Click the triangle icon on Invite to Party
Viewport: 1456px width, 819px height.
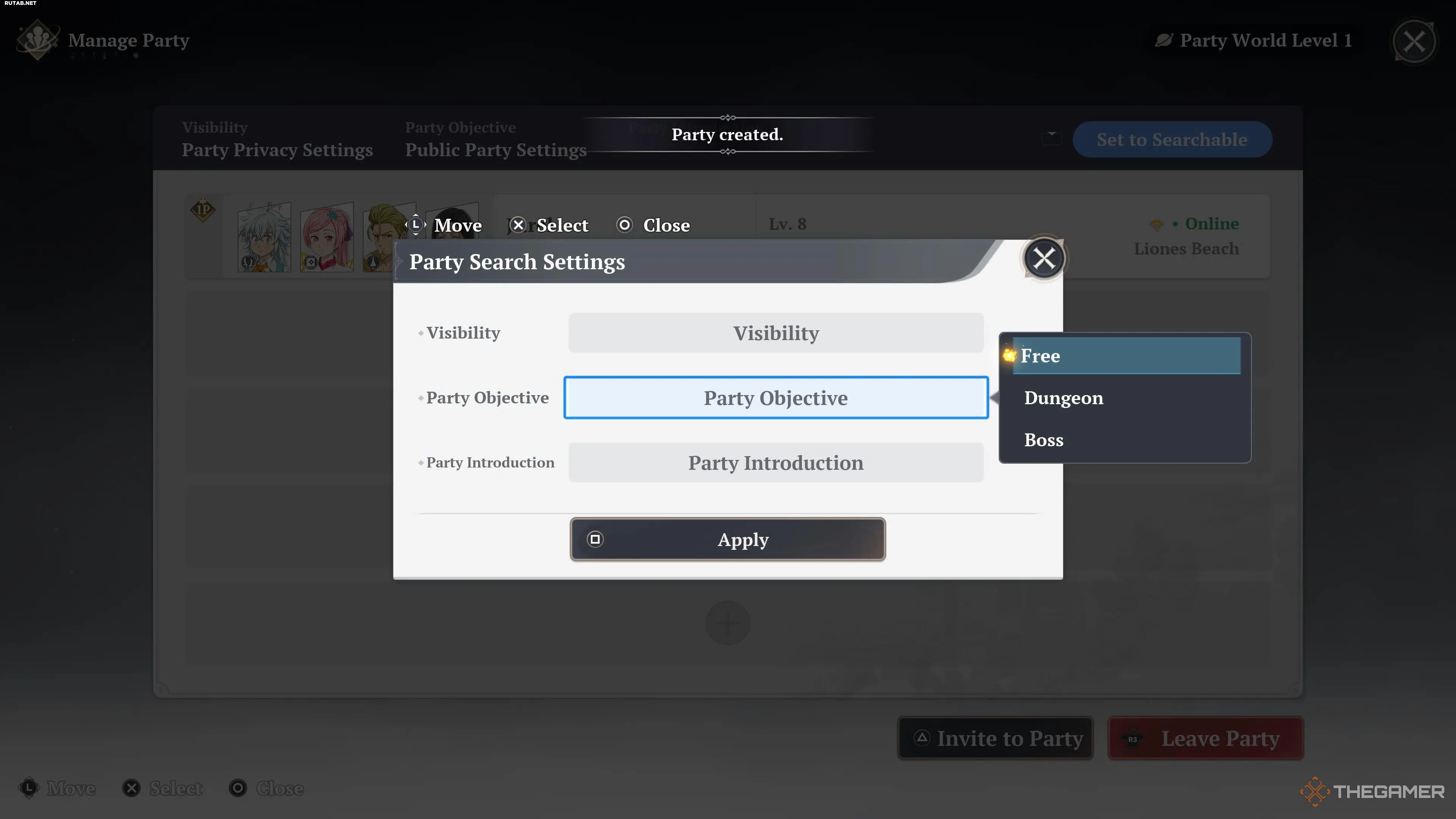click(x=922, y=737)
